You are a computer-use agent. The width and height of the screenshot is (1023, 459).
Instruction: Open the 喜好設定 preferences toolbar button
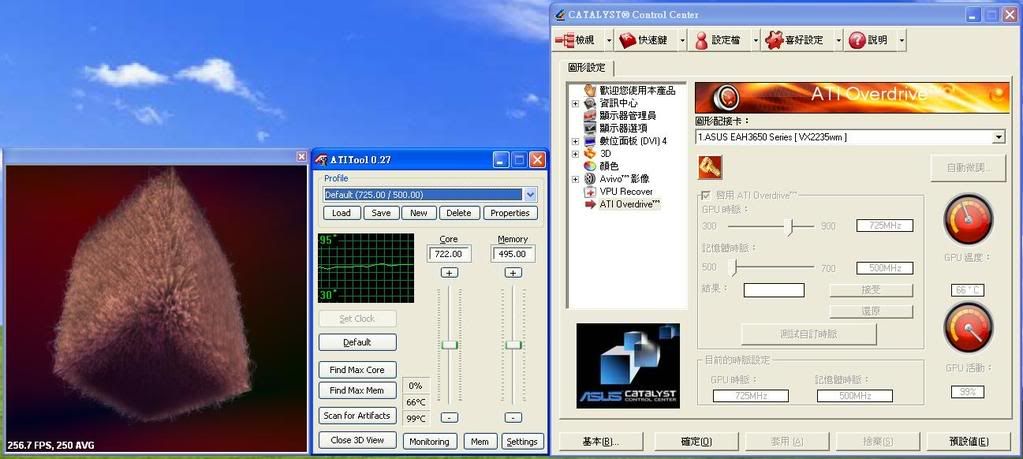click(x=794, y=40)
